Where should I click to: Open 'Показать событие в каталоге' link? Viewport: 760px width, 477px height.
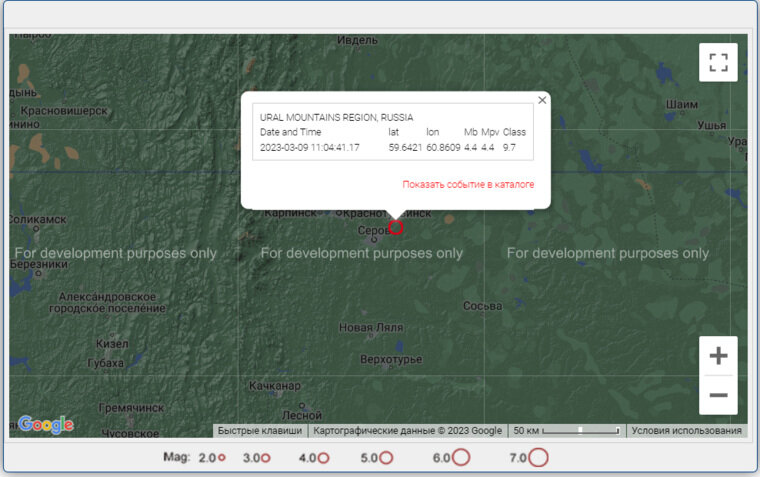(x=468, y=184)
